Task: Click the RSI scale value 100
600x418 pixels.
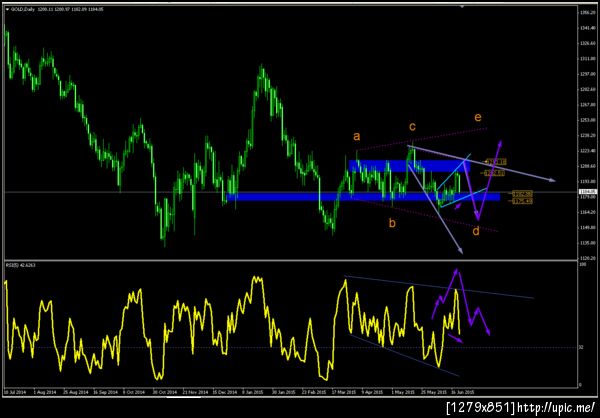Action: (583, 265)
